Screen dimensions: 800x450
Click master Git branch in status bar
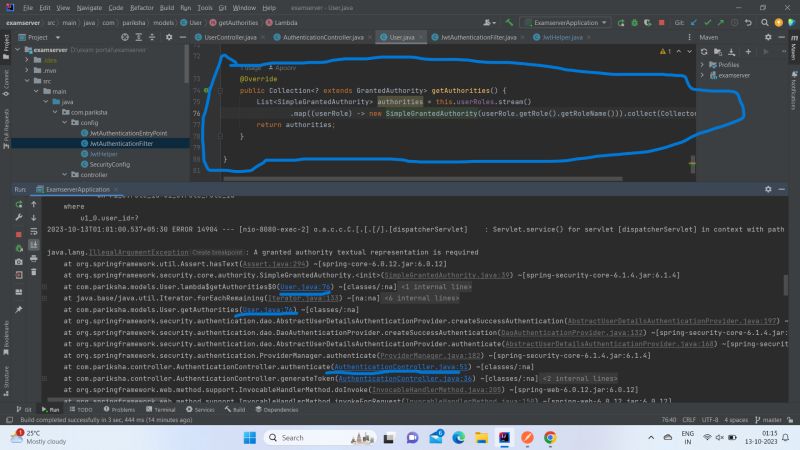click(768, 420)
